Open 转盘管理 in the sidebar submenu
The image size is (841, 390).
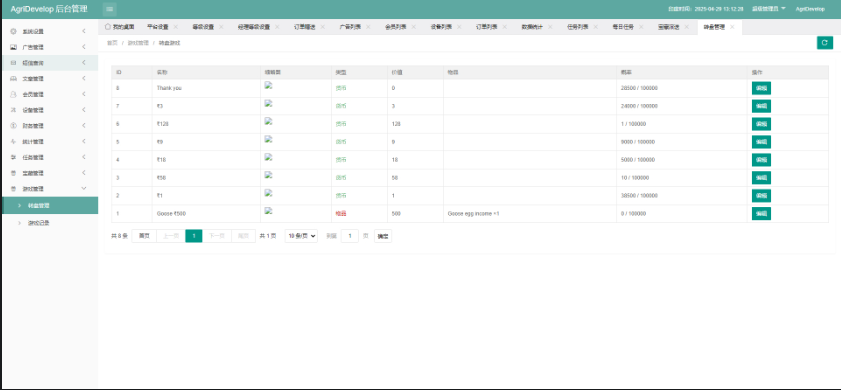(x=49, y=205)
